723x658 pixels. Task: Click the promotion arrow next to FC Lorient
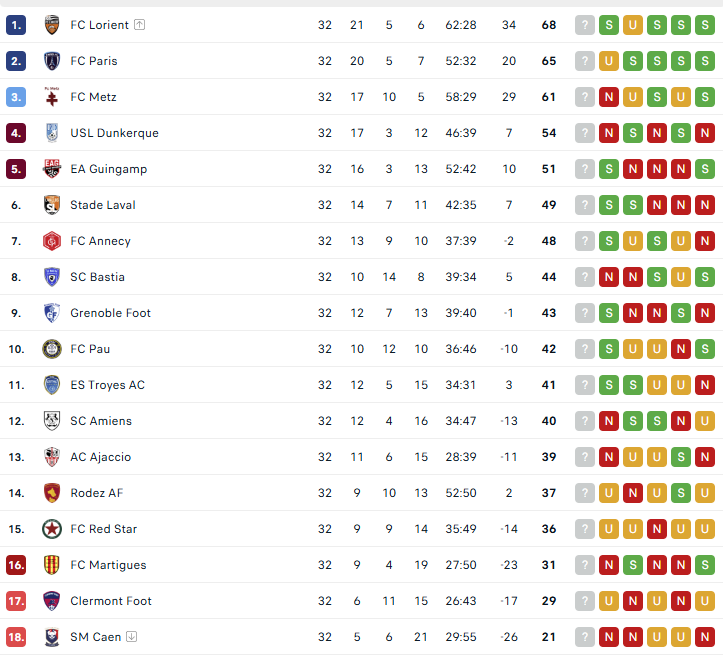[140, 25]
